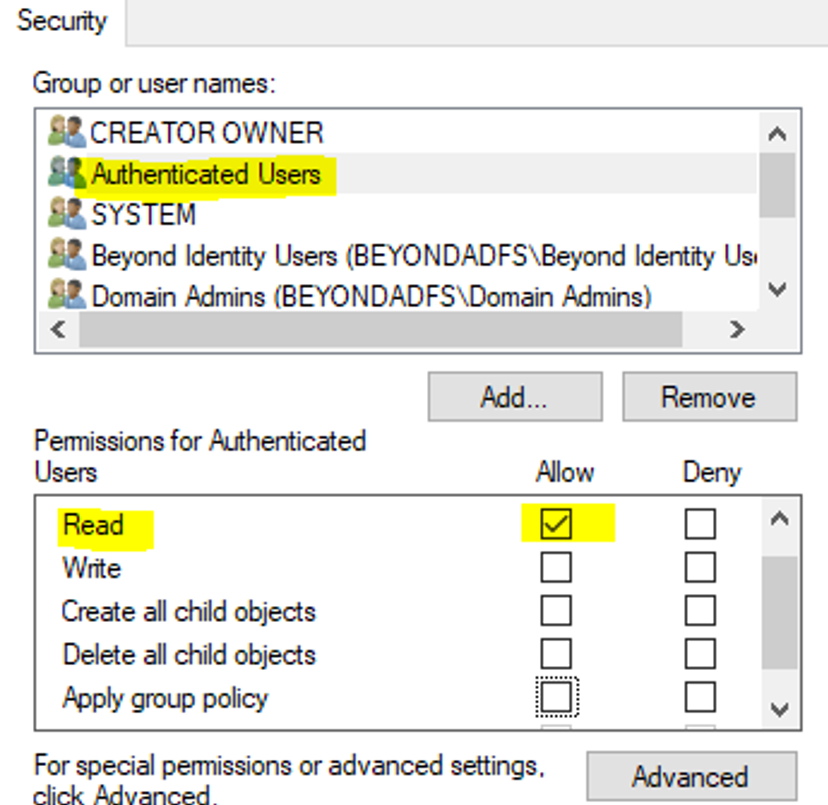Check Deny for Read permission
Image resolution: width=828 pixels, height=805 pixels.
[x=700, y=524]
